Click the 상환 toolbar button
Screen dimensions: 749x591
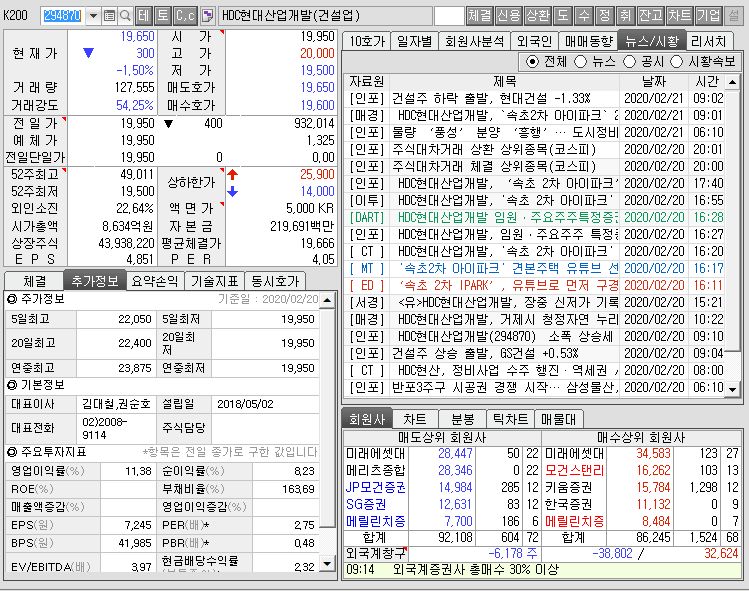pos(538,16)
